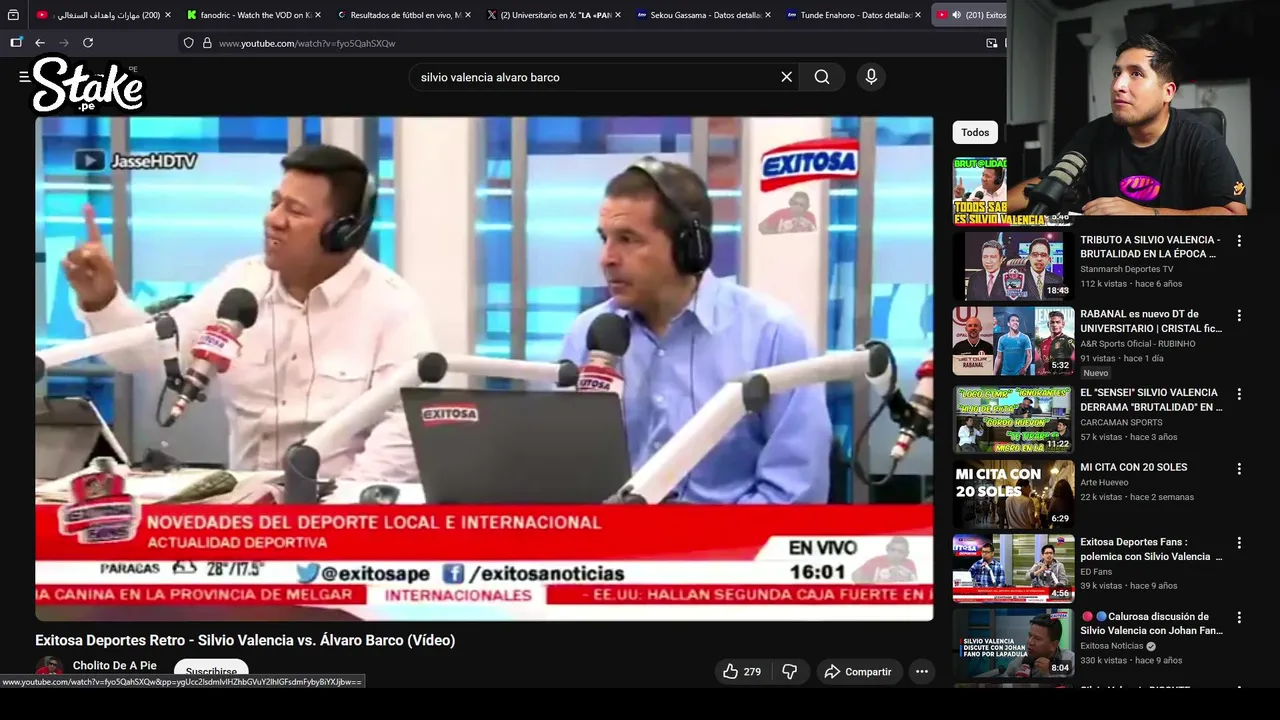The image size is (1280, 720).
Task: Close the fanodric Kick tab
Action: point(318,15)
